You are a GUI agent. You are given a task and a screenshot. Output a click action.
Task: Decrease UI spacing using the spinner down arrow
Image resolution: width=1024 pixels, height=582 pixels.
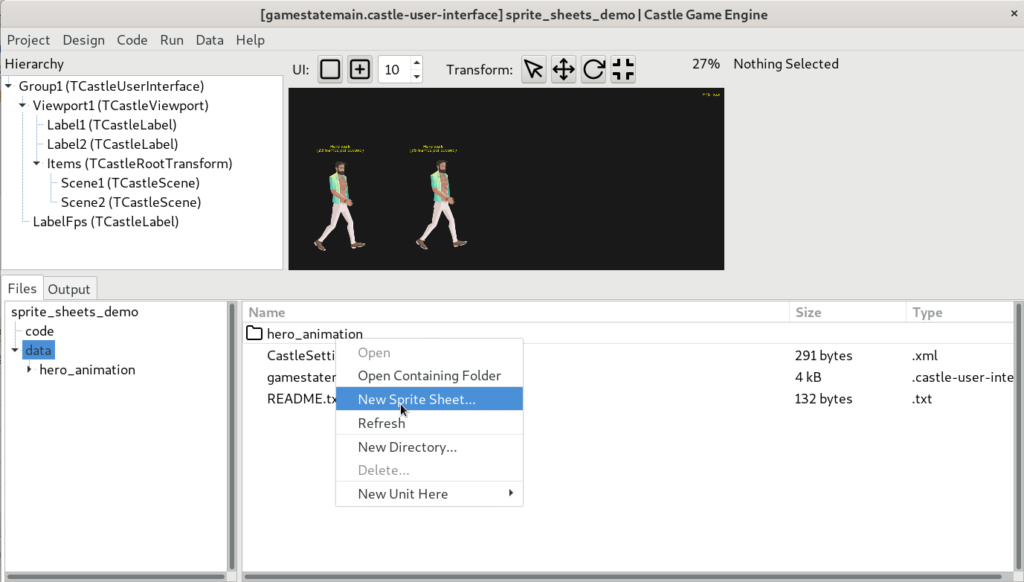pyautogui.click(x=418, y=75)
